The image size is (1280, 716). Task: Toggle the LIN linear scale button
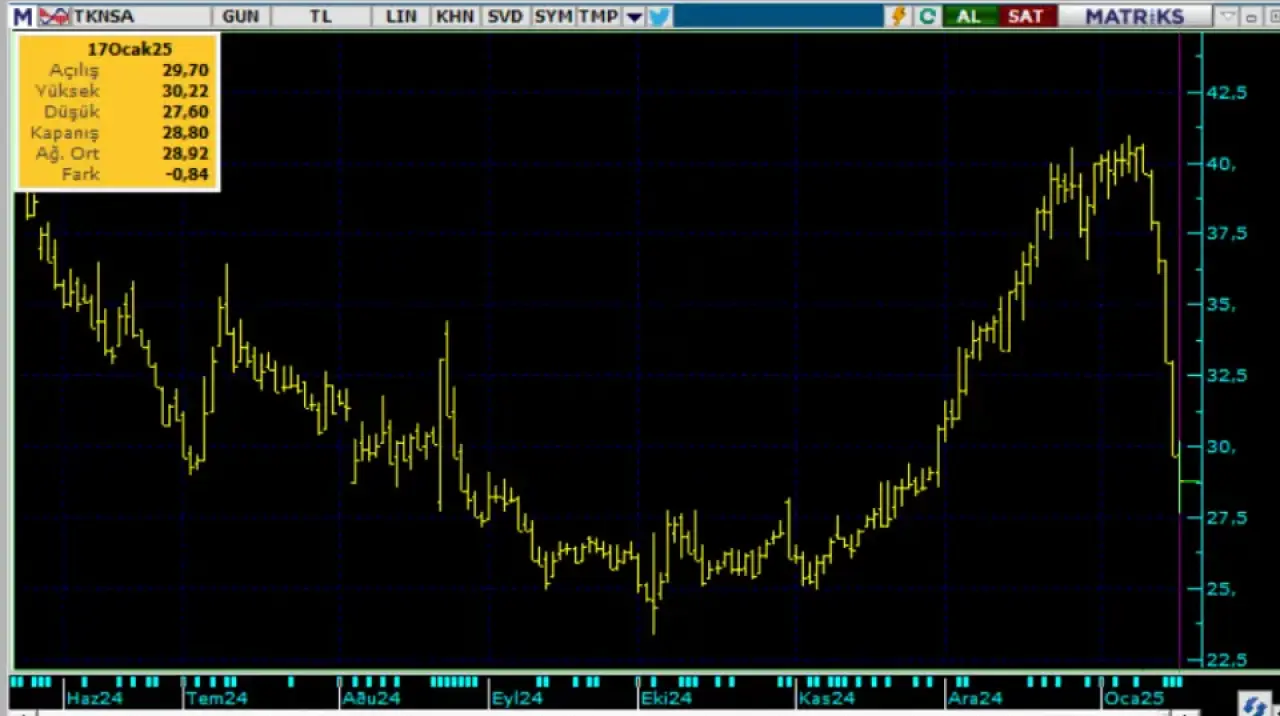(401, 16)
